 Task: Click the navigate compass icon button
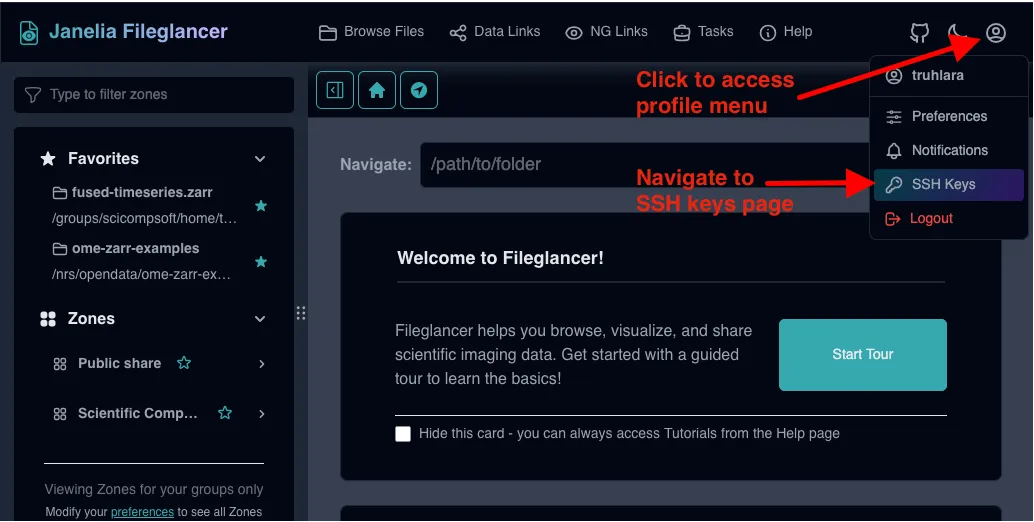[419, 90]
